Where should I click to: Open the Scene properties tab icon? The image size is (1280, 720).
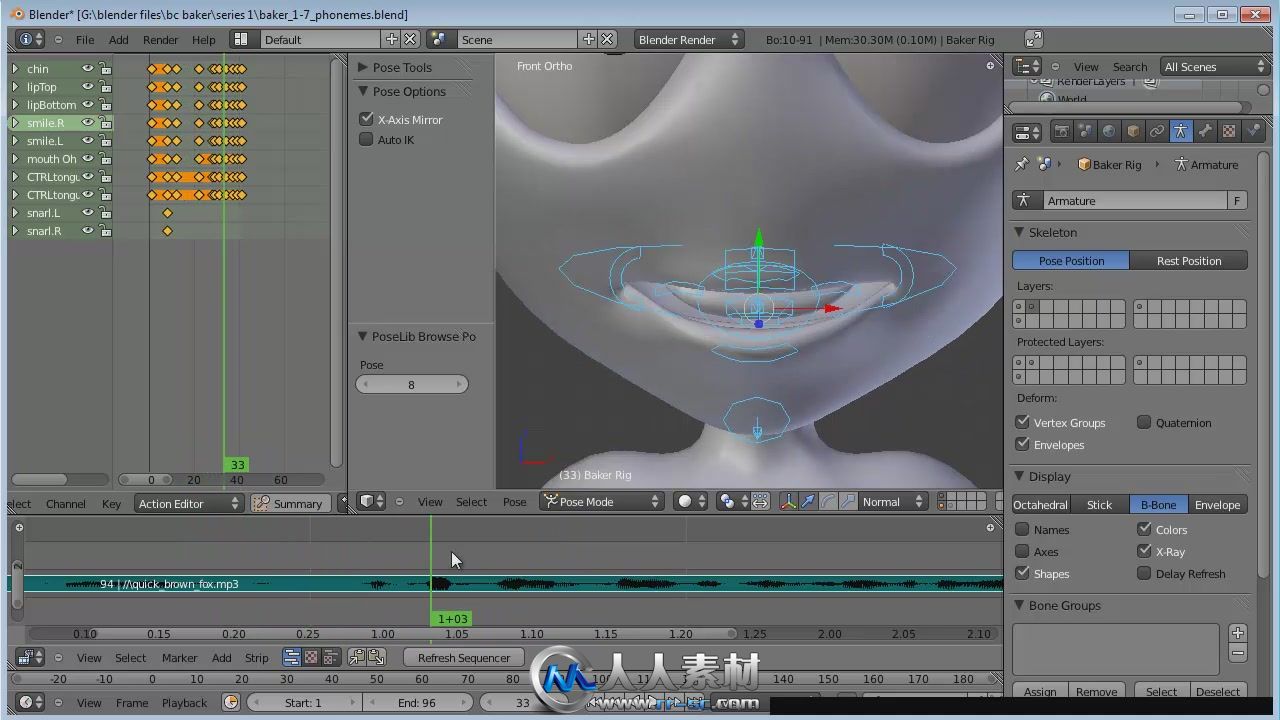coord(1085,132)
